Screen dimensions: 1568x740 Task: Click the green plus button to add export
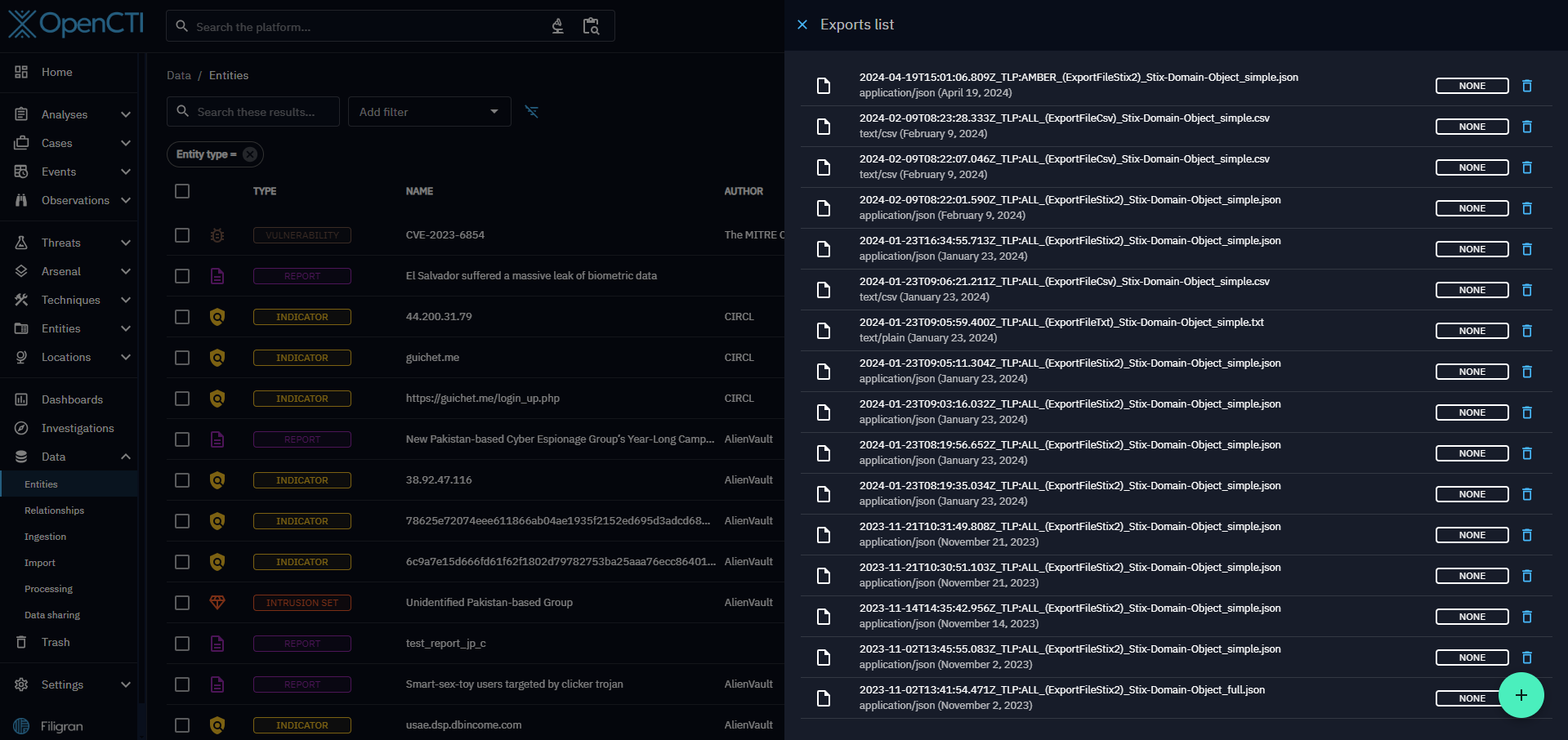click(x=1521, y=695)
